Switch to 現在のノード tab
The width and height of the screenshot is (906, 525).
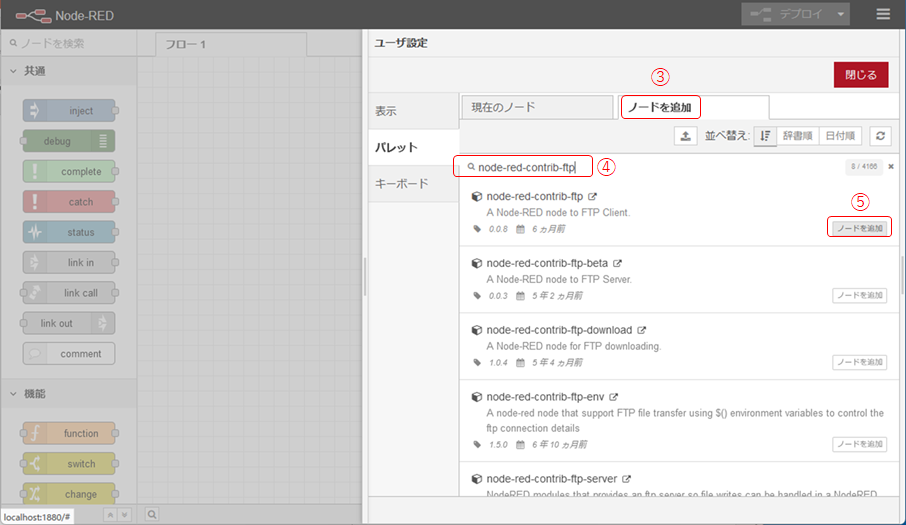[x=536, y=107]
